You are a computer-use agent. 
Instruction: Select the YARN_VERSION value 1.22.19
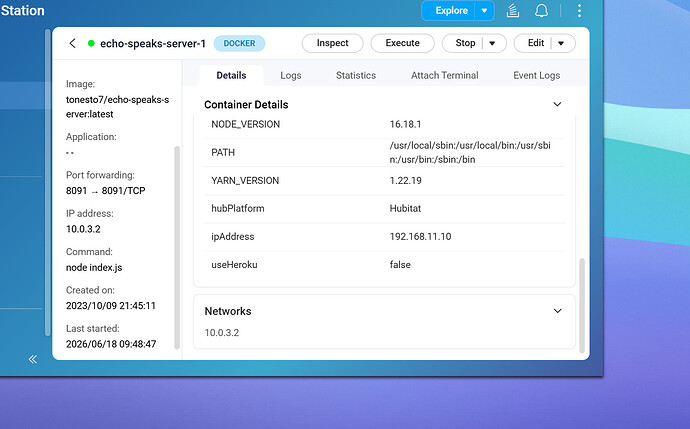(x=405, y=180)
